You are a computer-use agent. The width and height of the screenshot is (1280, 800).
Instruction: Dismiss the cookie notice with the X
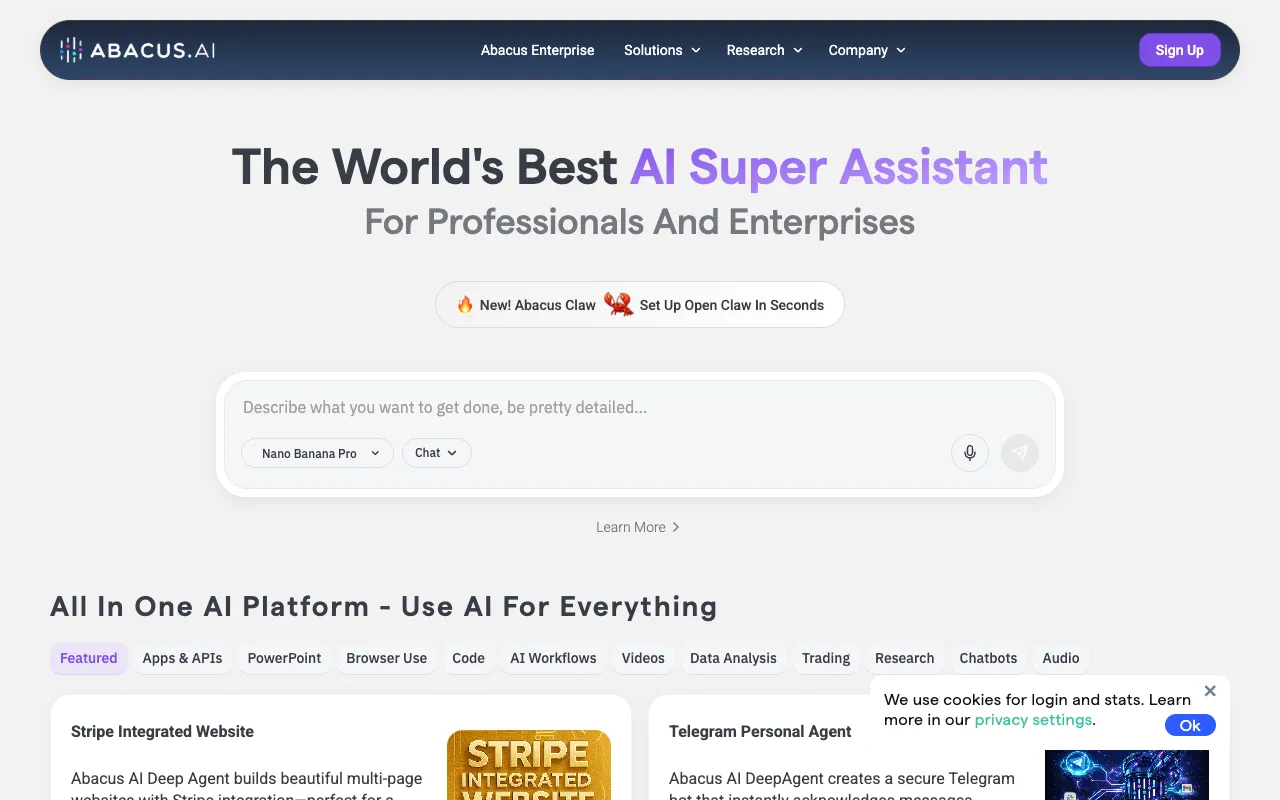1210,690
